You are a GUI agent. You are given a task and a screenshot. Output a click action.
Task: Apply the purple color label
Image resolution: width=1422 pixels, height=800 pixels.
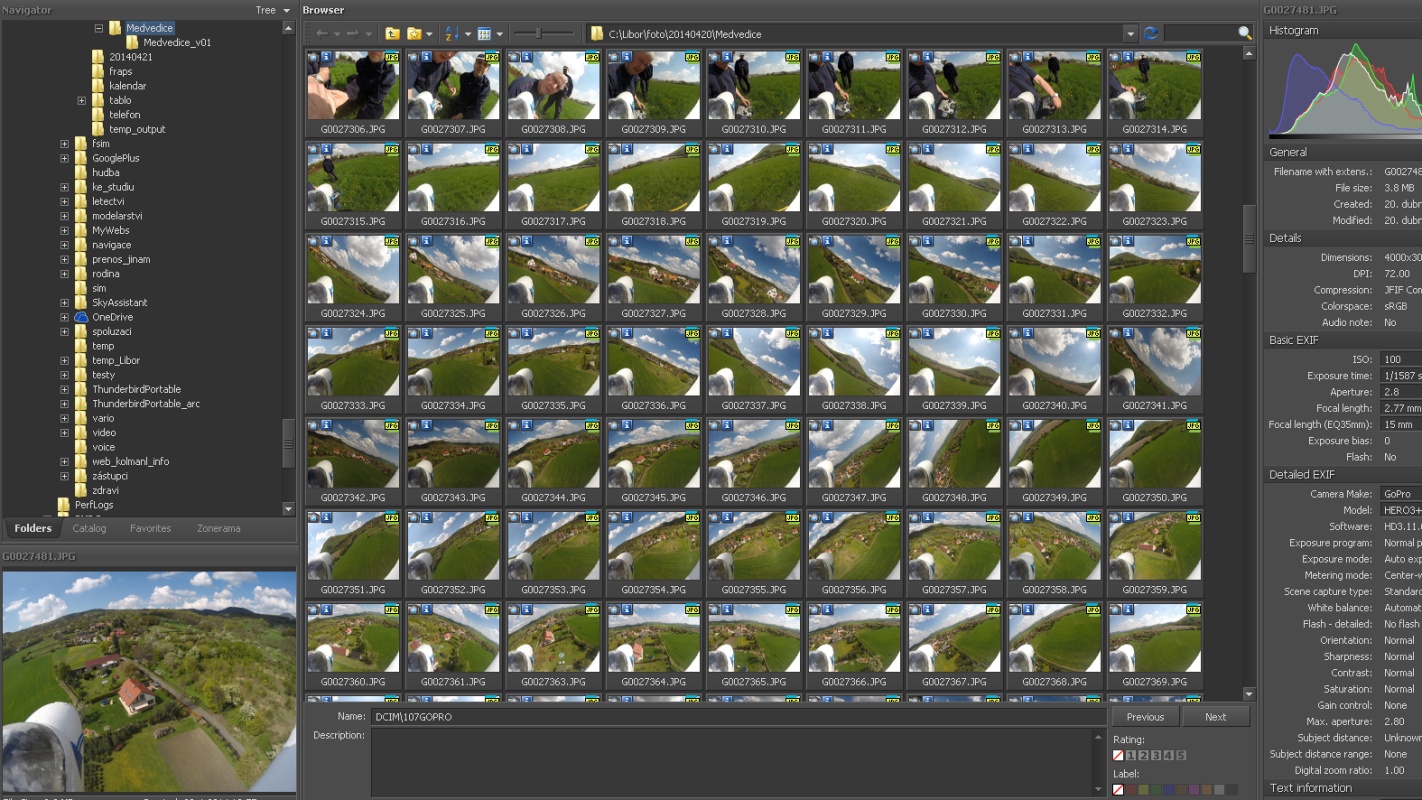tap(1195, 790)
